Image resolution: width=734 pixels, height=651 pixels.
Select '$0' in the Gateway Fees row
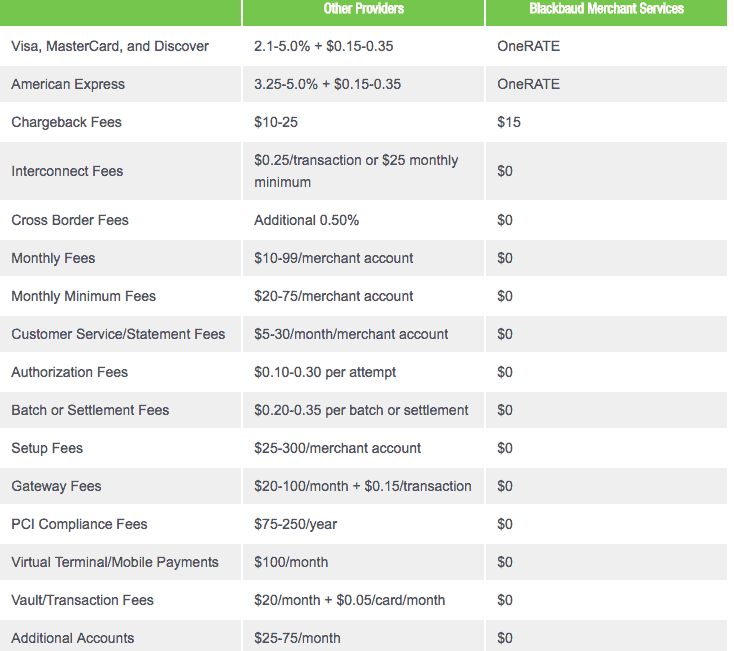tap(505, 486)
